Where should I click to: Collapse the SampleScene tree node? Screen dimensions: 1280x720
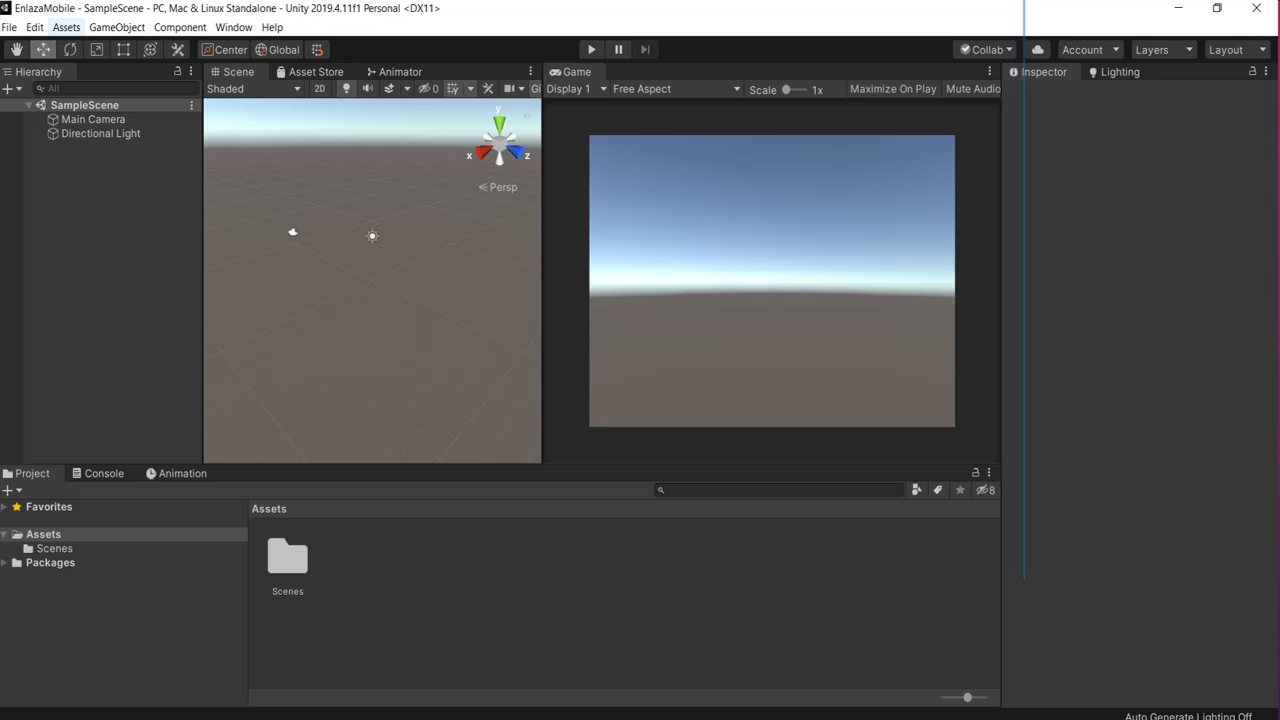[x=29, y=105]
